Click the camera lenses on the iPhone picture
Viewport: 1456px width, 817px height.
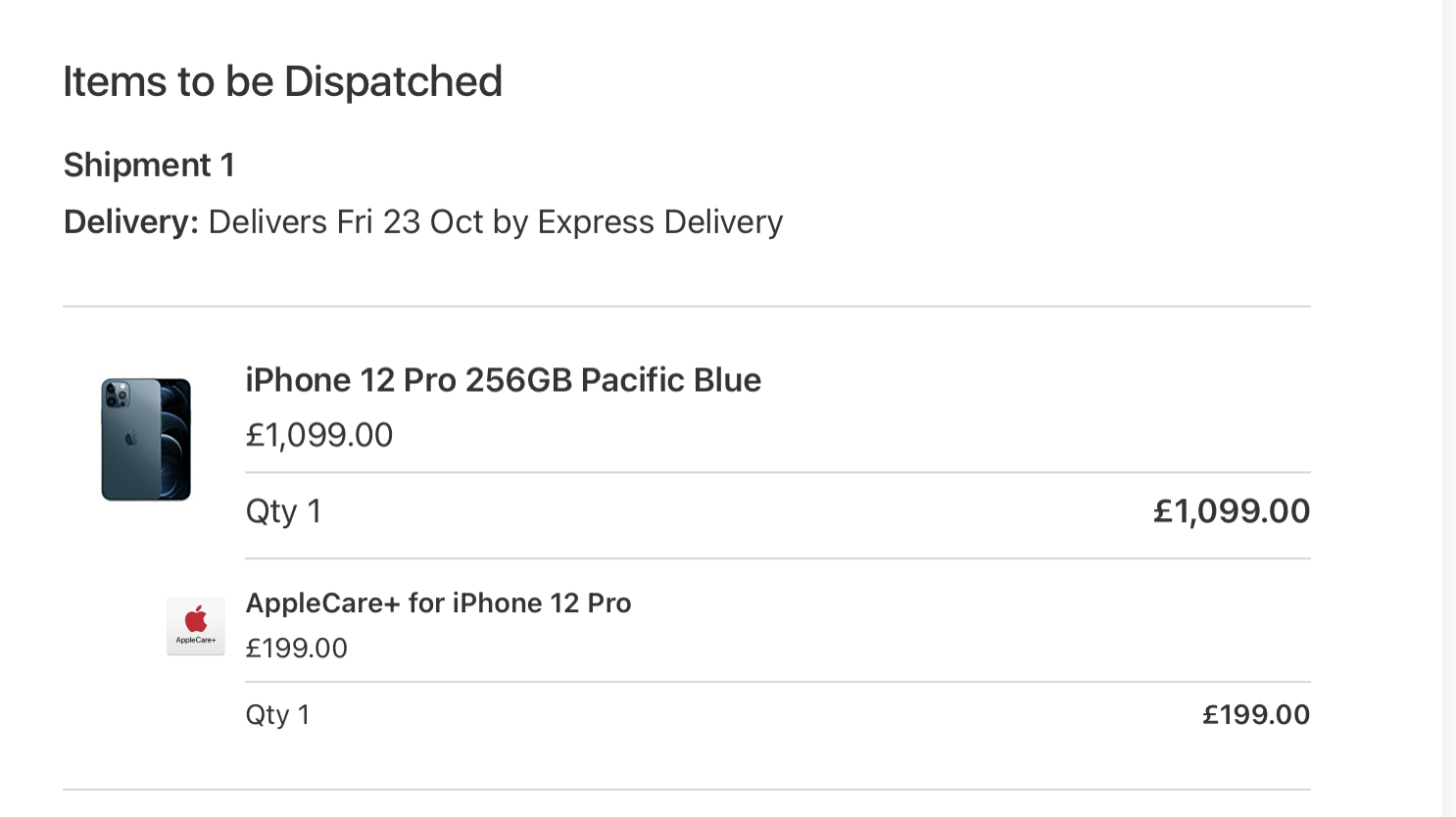[117, 395]
